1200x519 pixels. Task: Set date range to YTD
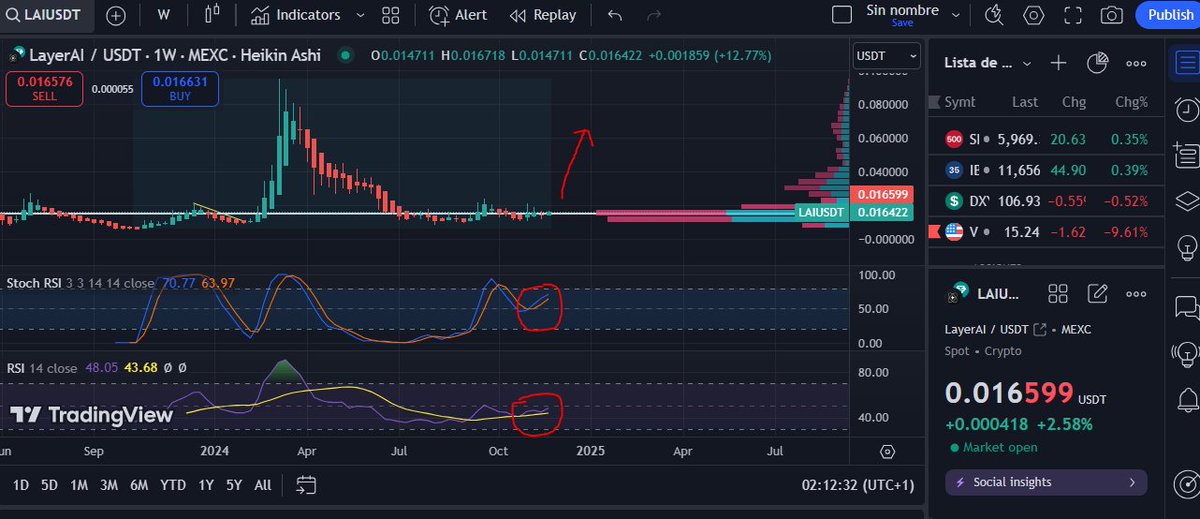coord(173,485)
